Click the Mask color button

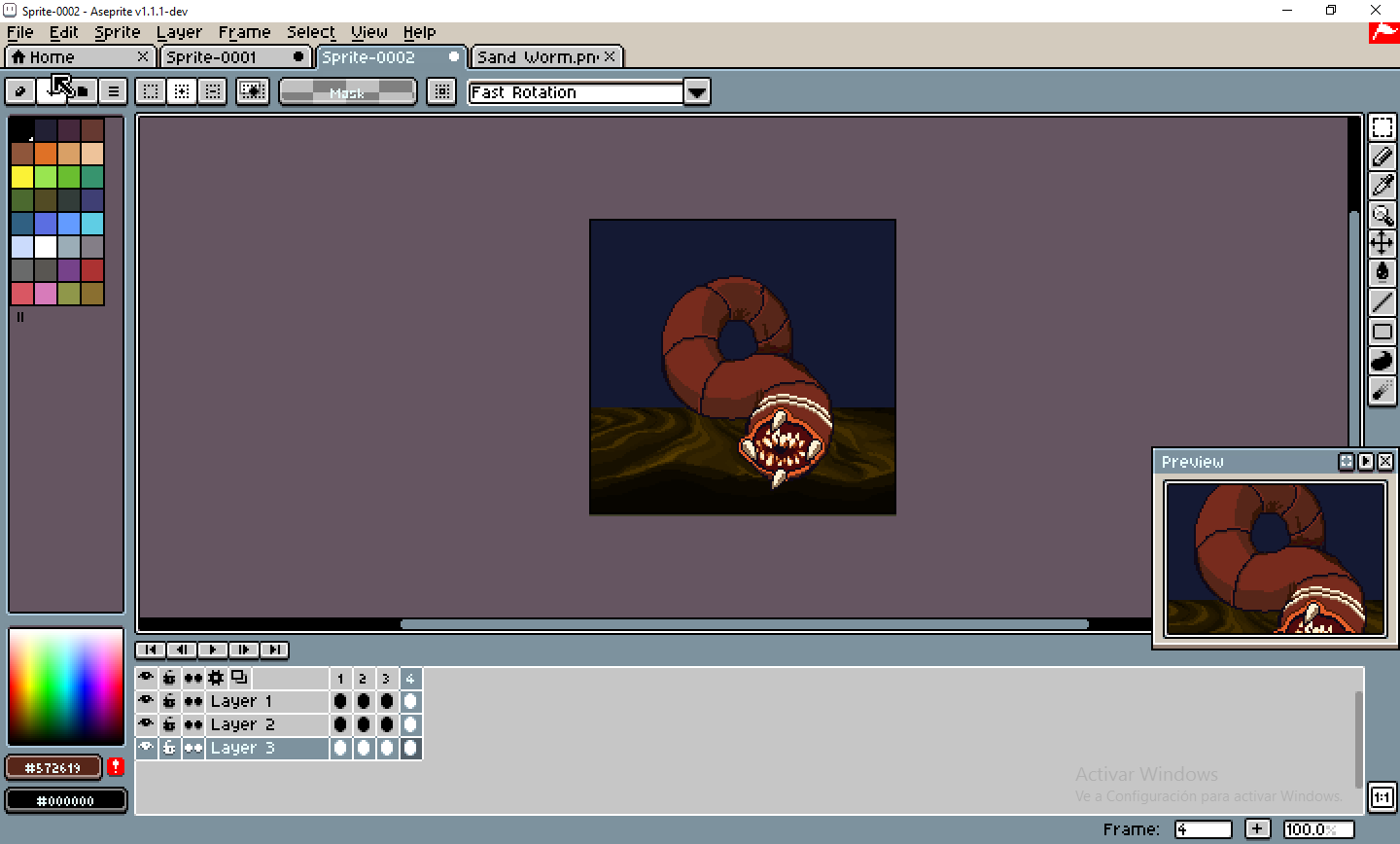[x=348, y=91]
